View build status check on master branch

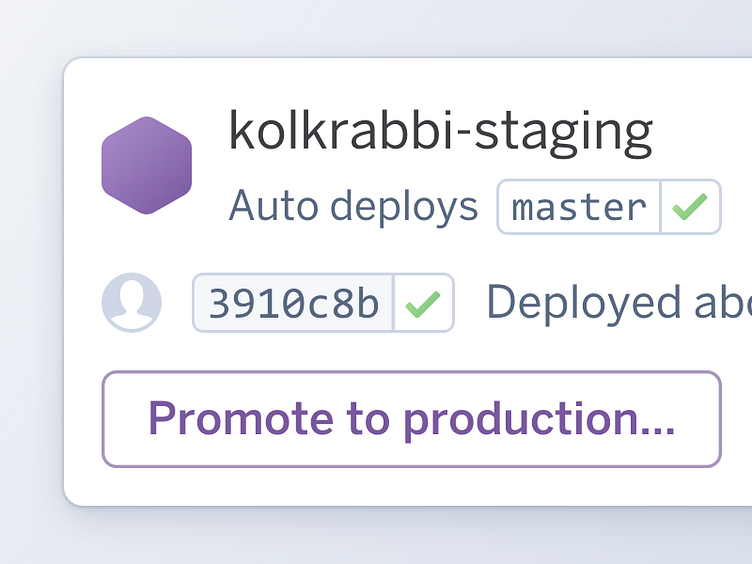pos(690,207)
